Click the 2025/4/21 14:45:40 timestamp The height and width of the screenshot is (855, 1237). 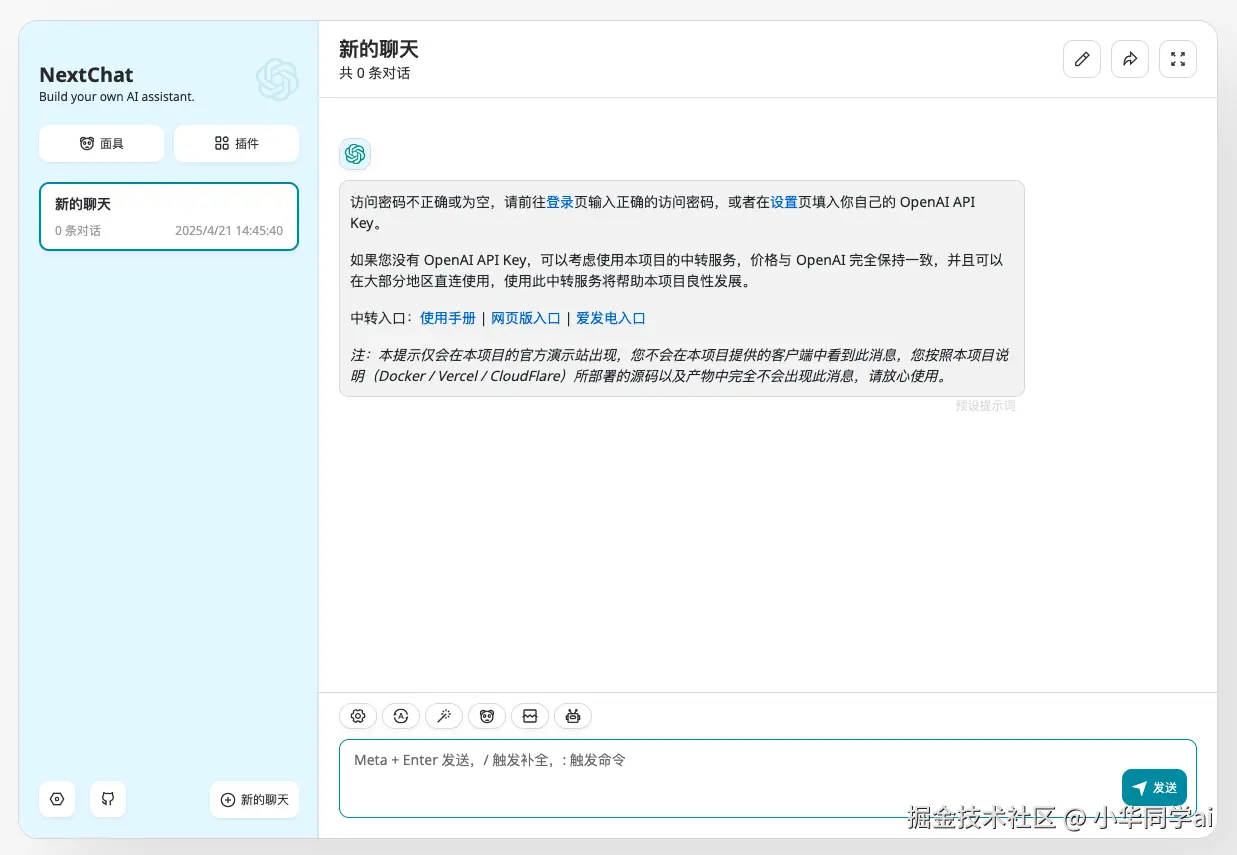click(x=229, y=230)
